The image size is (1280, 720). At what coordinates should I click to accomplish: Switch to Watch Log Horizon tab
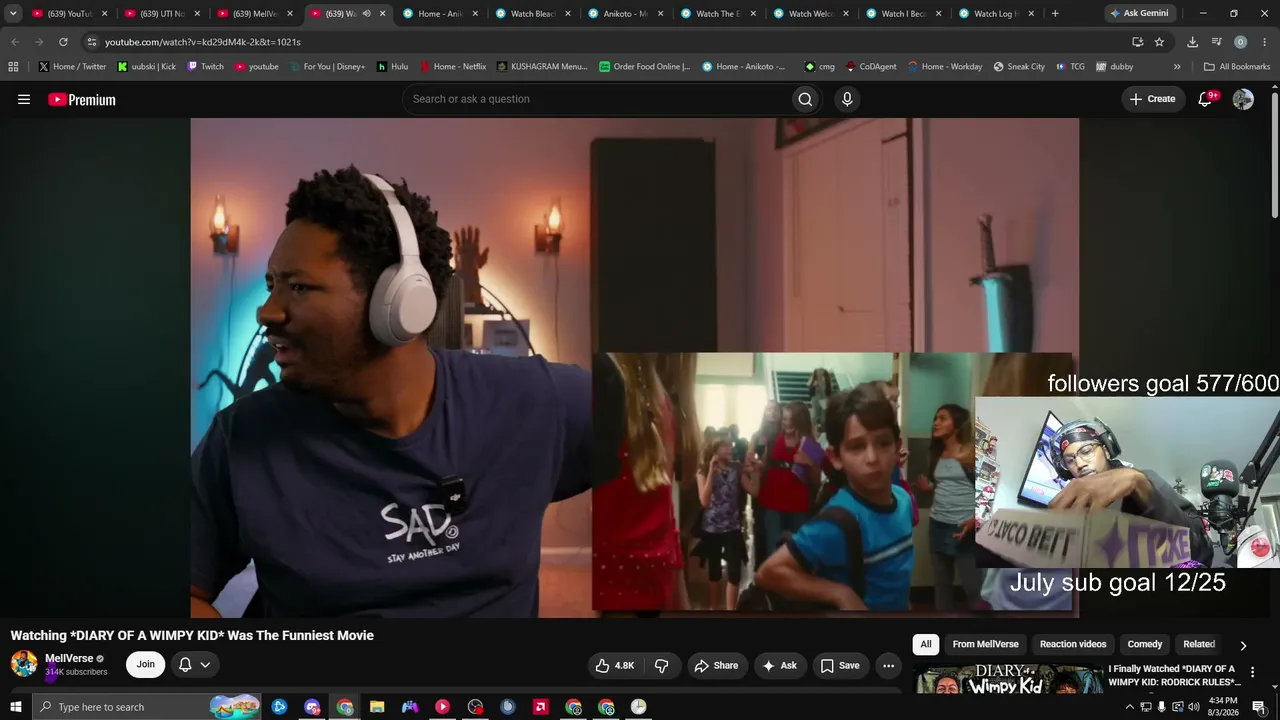988,14
